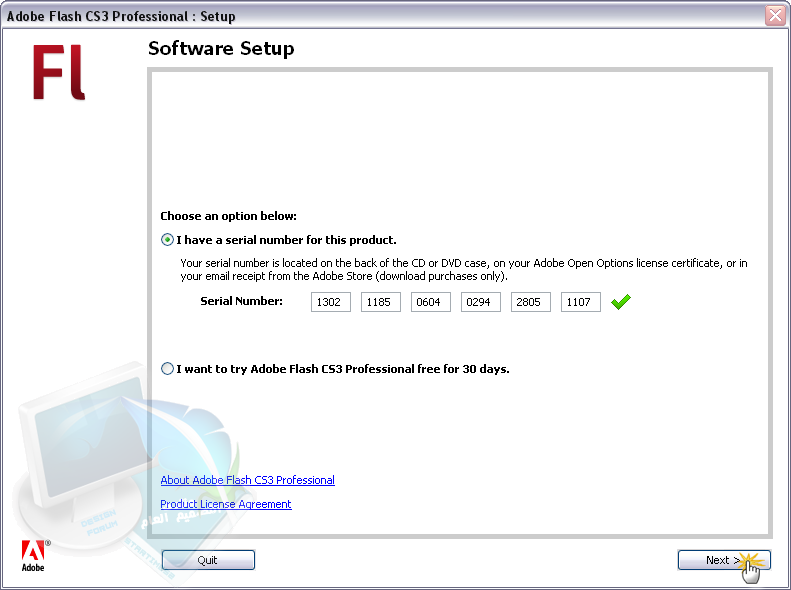Click the title bar text 'Adobe Flash CS3 Professional : Setup'
Screen dimensions: 791x590
(x=121, y=16)
